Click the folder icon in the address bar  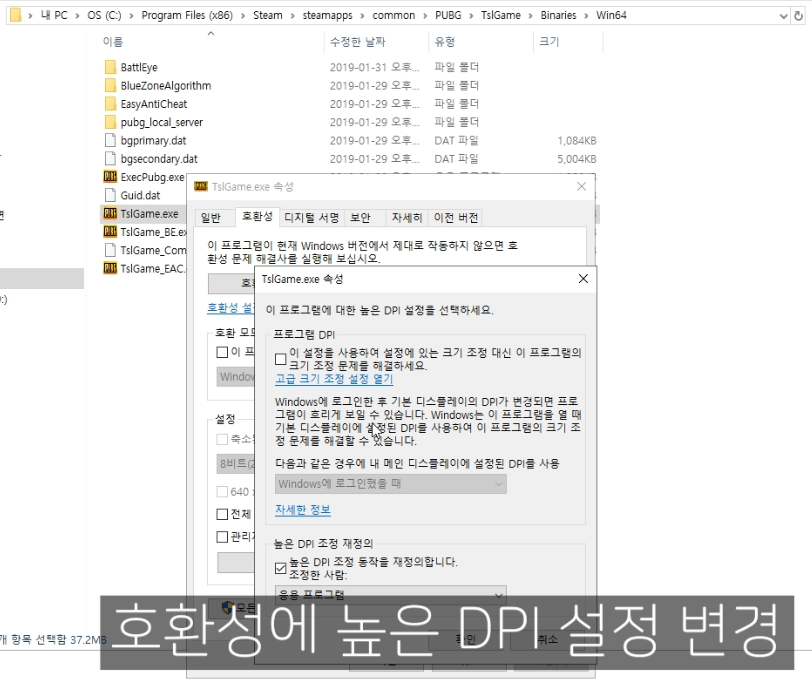16,15
